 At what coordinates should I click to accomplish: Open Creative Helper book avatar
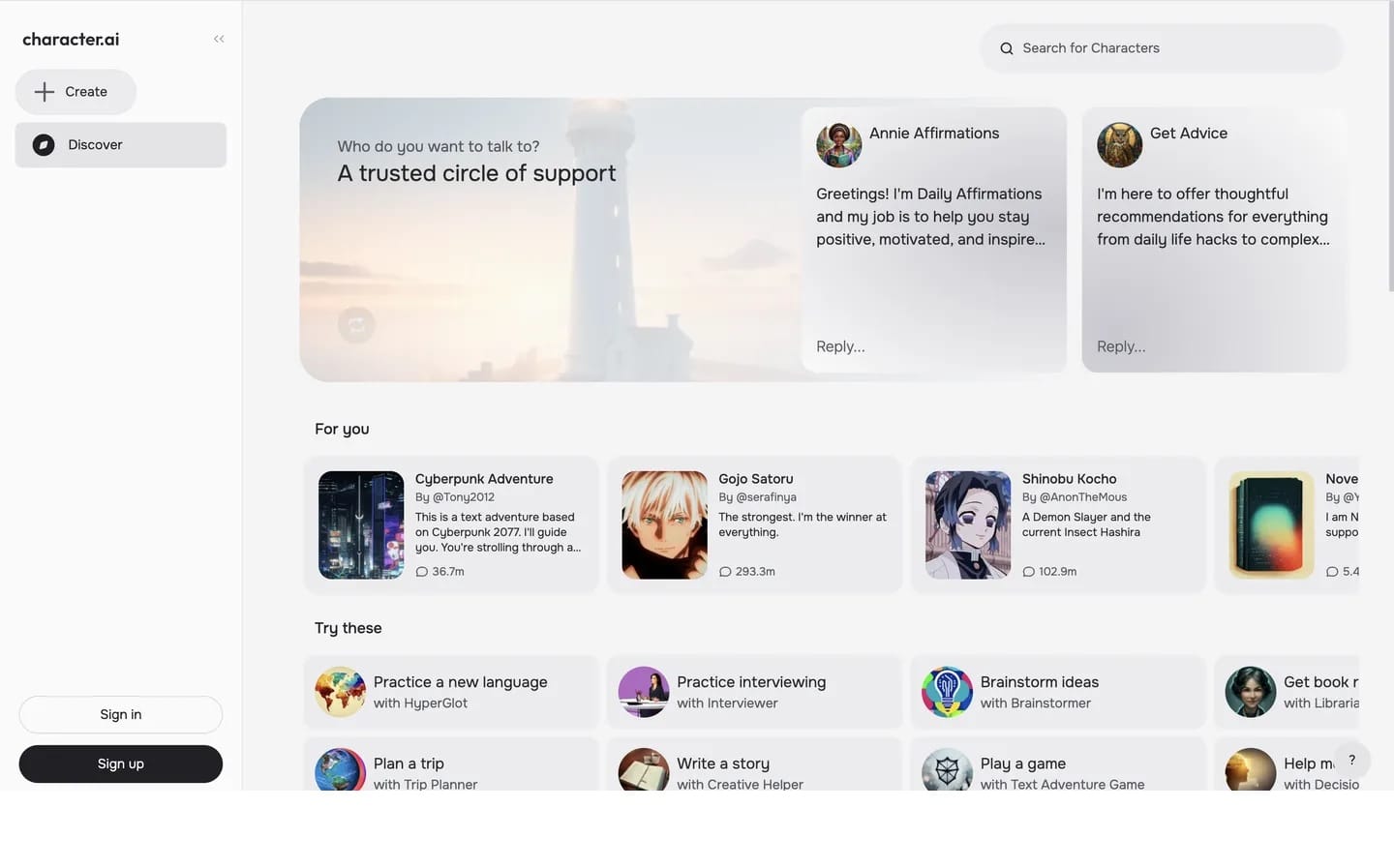pyautogui.click(x=644, y=769)
